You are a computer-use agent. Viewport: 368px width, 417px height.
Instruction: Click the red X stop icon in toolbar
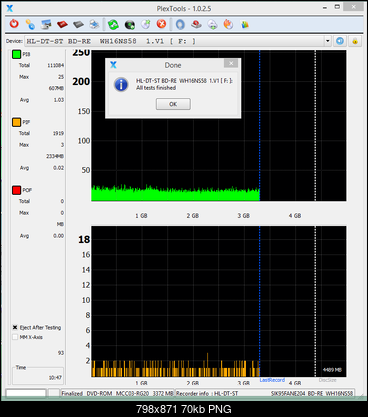pyautogui.click(x=162, y=24)
